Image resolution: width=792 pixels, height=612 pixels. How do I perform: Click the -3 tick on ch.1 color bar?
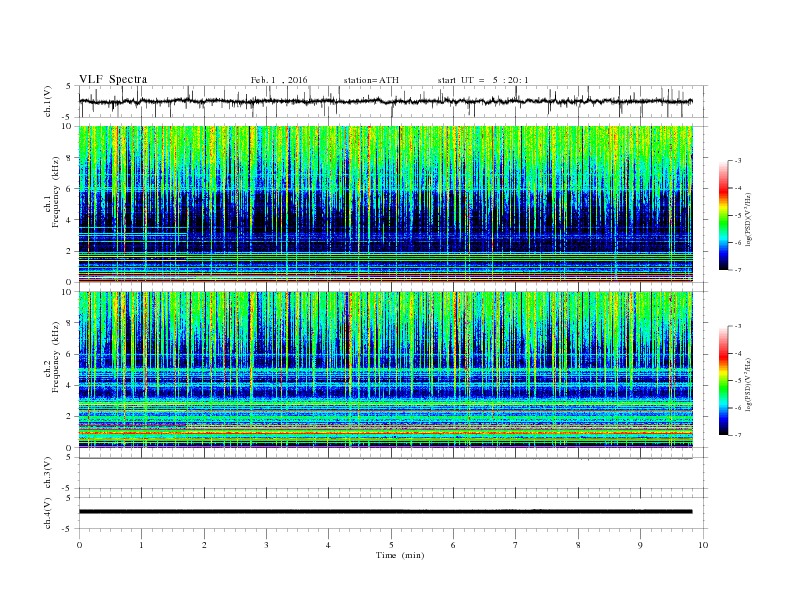pyautogui.click(x=737, y=161)
